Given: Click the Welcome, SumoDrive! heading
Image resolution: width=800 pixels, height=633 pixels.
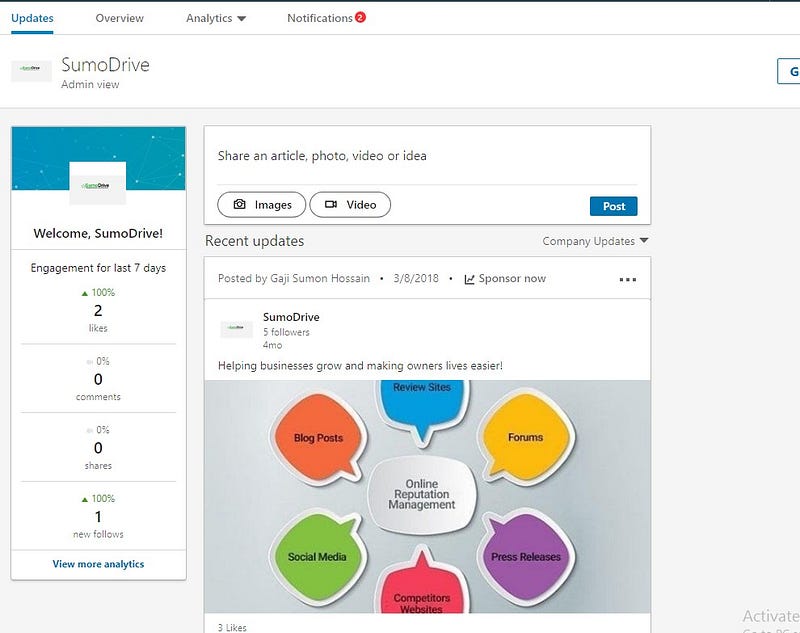Looking at the screenshot, I should coord(98,234).
